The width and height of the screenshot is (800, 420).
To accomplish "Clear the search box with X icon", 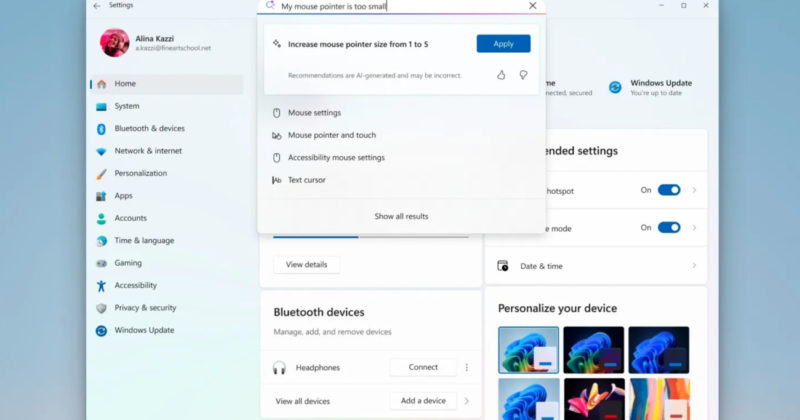I will [x=532, y=6].
